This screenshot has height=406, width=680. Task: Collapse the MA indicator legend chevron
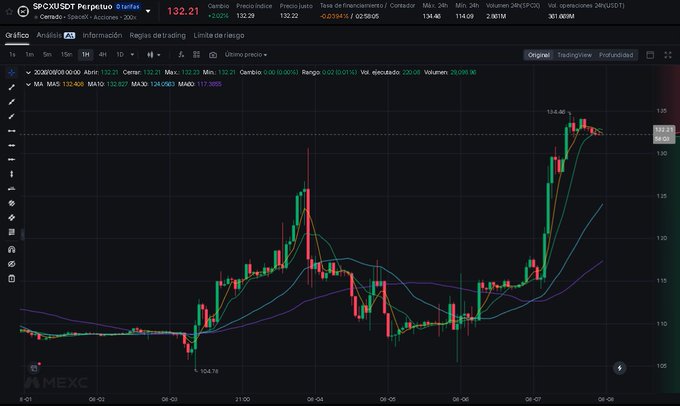coord(28,84)
